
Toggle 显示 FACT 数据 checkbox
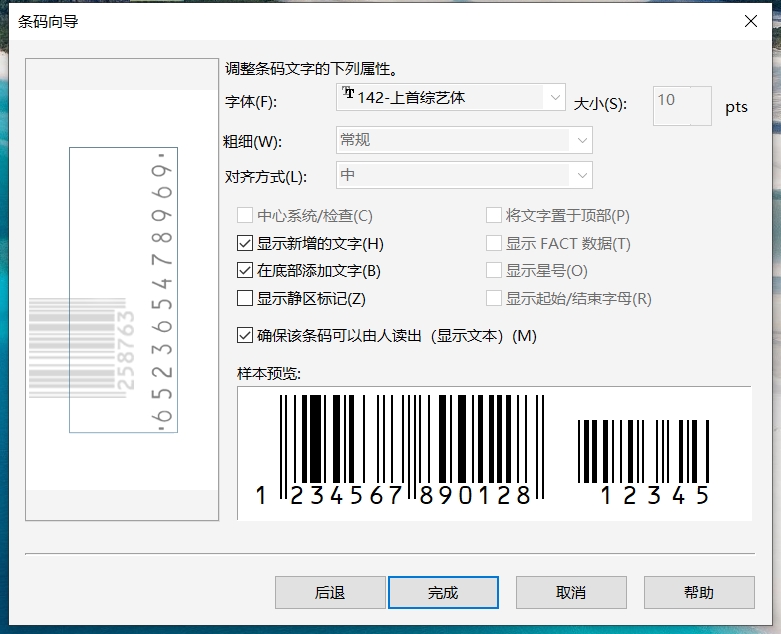(494, 244)
